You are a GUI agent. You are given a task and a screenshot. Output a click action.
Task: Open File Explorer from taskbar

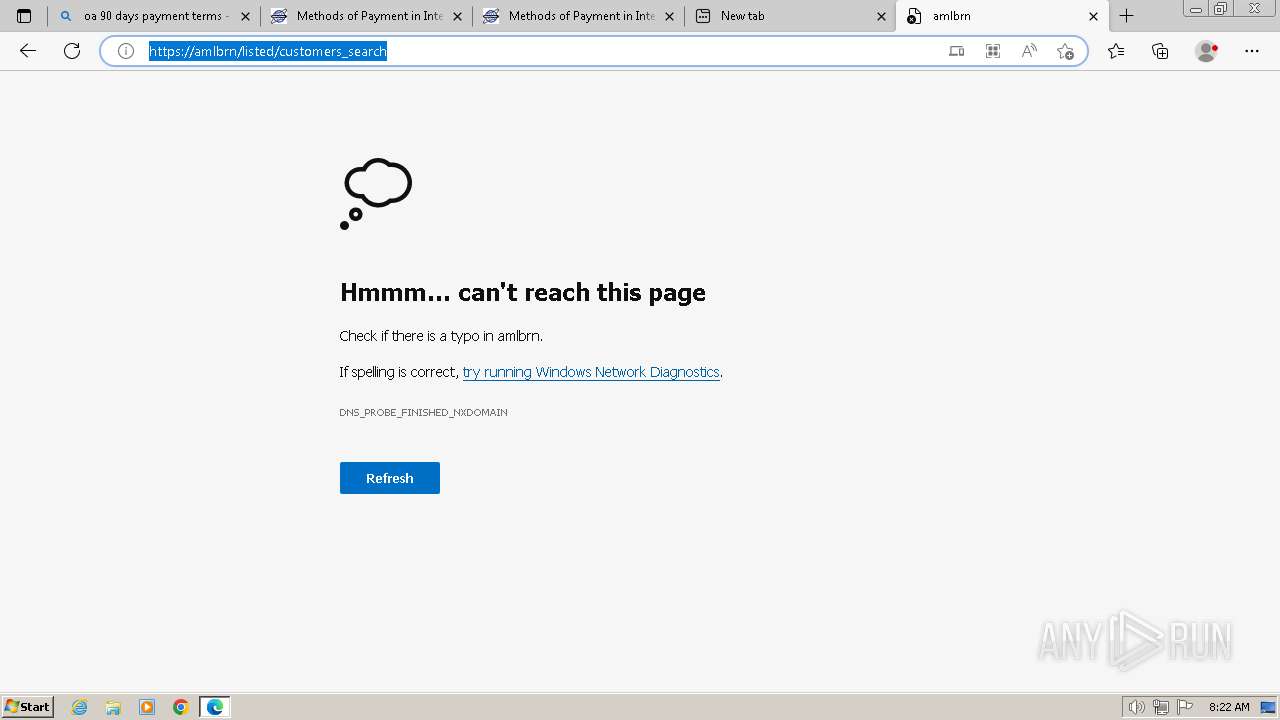click(113, 707)
